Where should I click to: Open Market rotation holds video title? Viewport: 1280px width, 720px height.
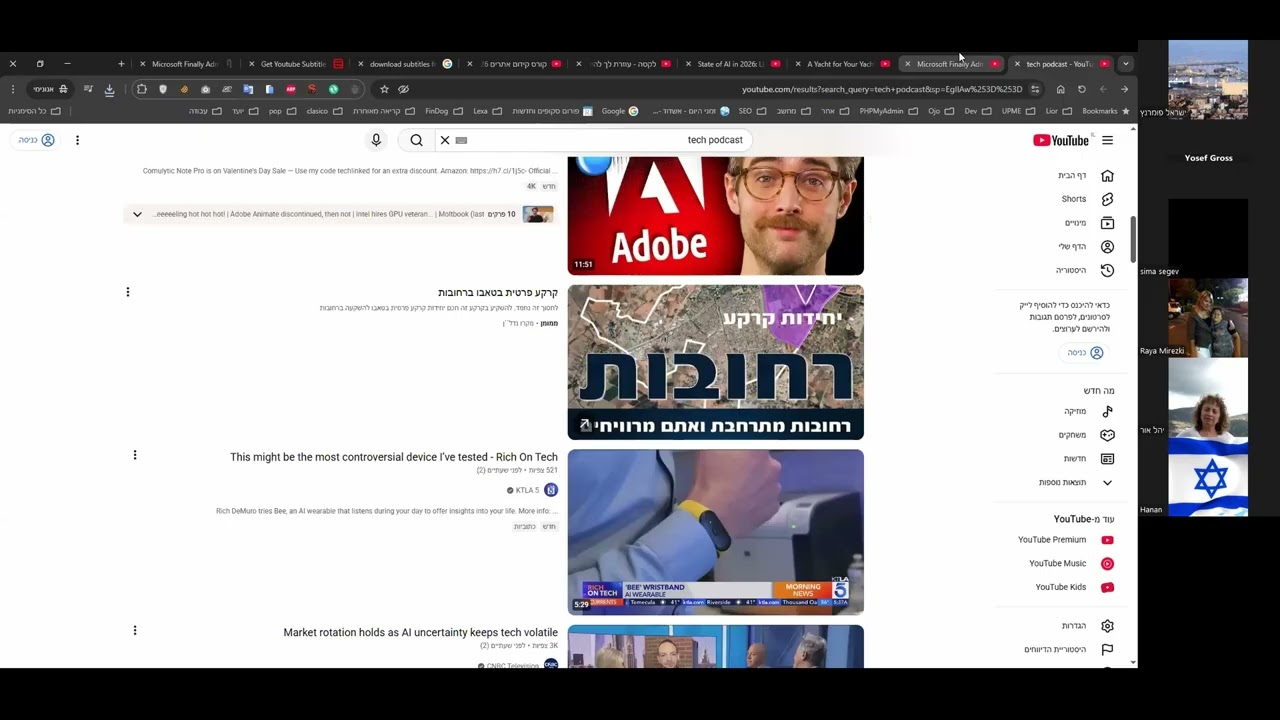click(x=421, y=632)
